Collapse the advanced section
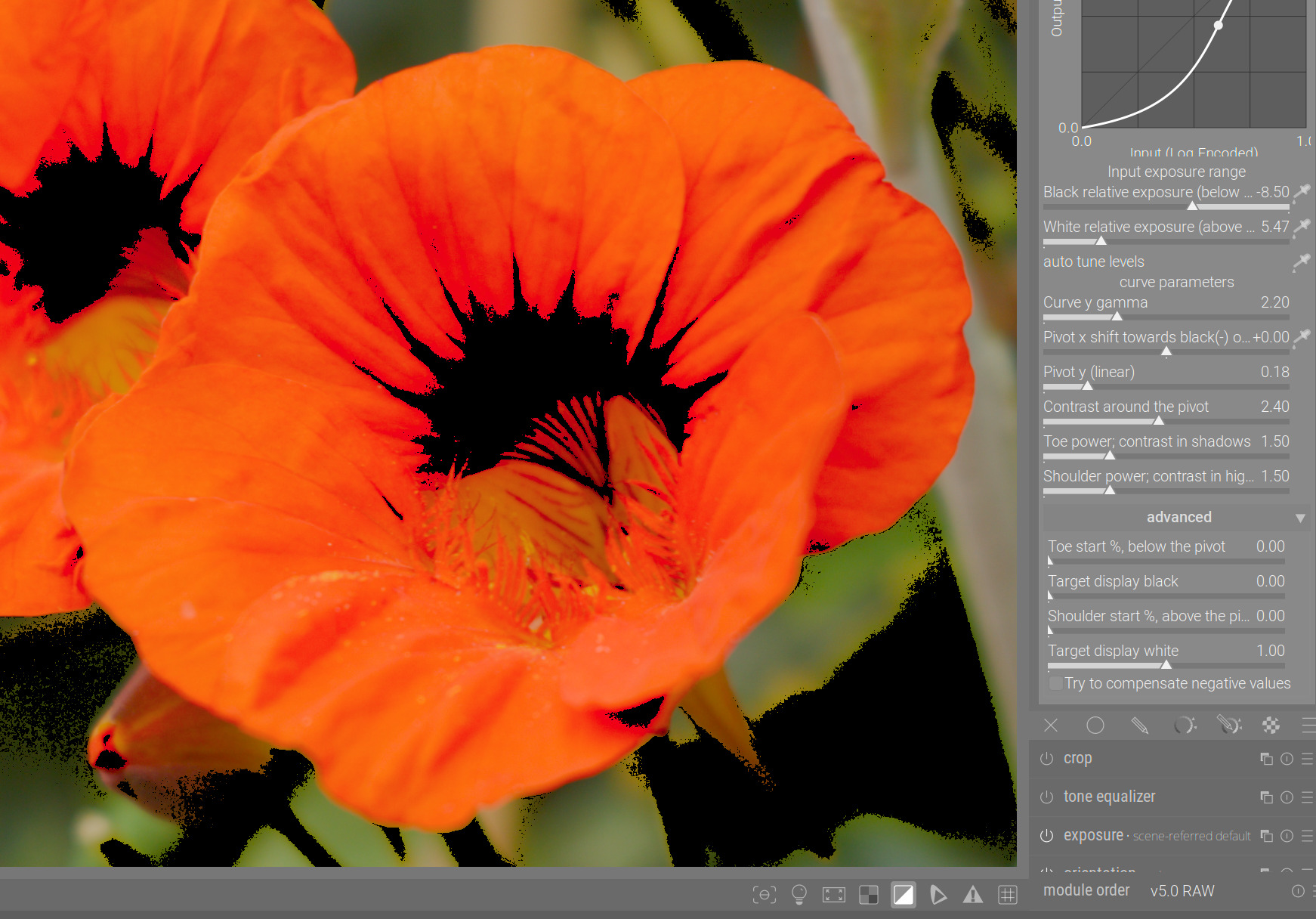Viewport: 1316px width, 919px height. (1178, 517)
